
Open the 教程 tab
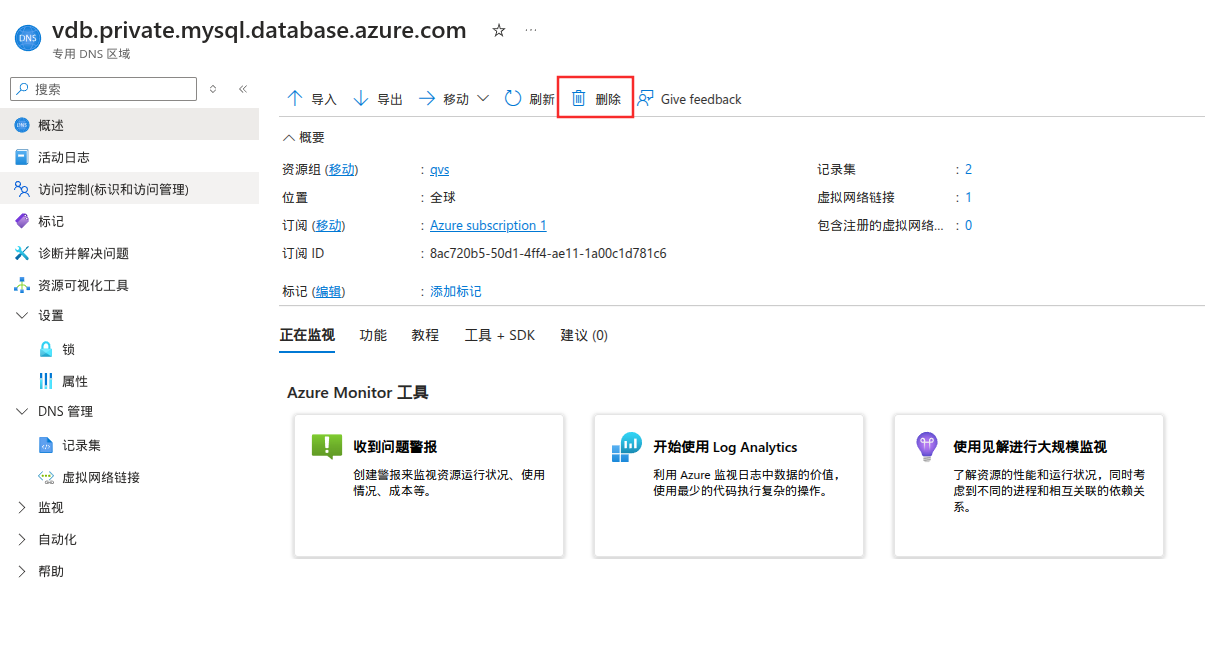425,335
